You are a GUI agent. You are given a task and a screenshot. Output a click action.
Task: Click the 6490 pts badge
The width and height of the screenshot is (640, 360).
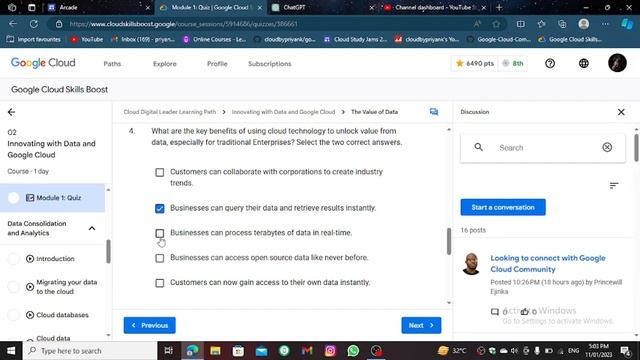coord(475,63)
